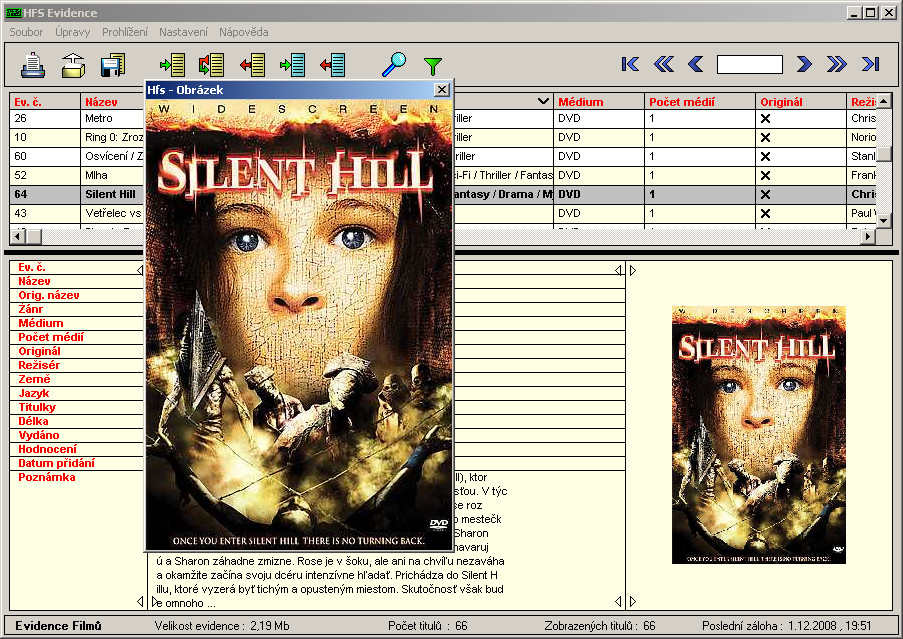Click the table scroll down arrow
The width and height of the screenshot is (903, 639).
(884, 220)
